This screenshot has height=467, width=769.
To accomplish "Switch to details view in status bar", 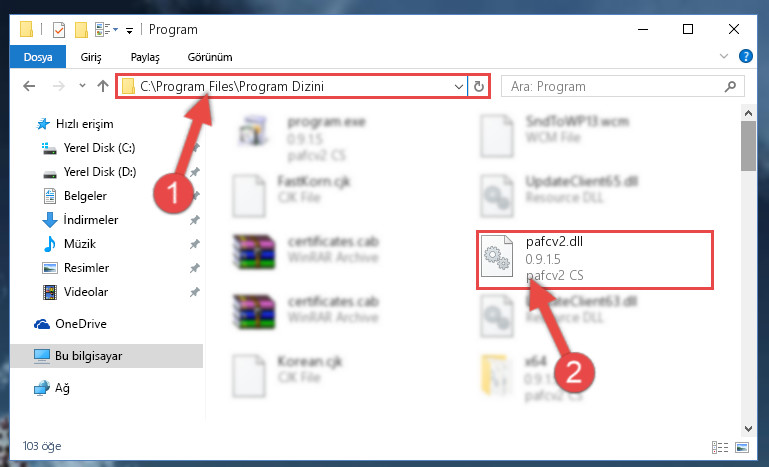I will coord(720,447).
